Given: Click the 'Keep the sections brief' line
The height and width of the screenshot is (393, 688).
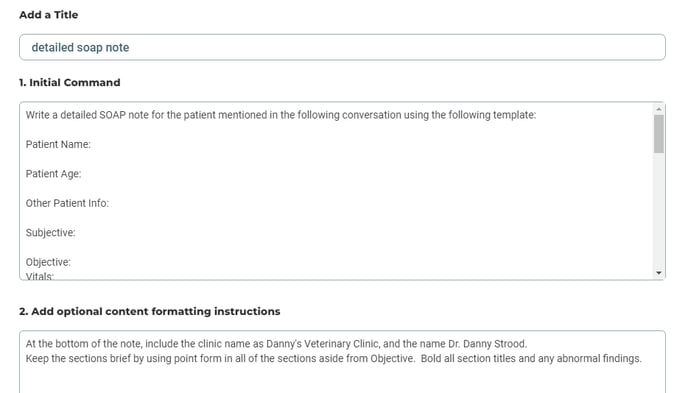Looking at the screenshot, I should (x=333, y=358).
